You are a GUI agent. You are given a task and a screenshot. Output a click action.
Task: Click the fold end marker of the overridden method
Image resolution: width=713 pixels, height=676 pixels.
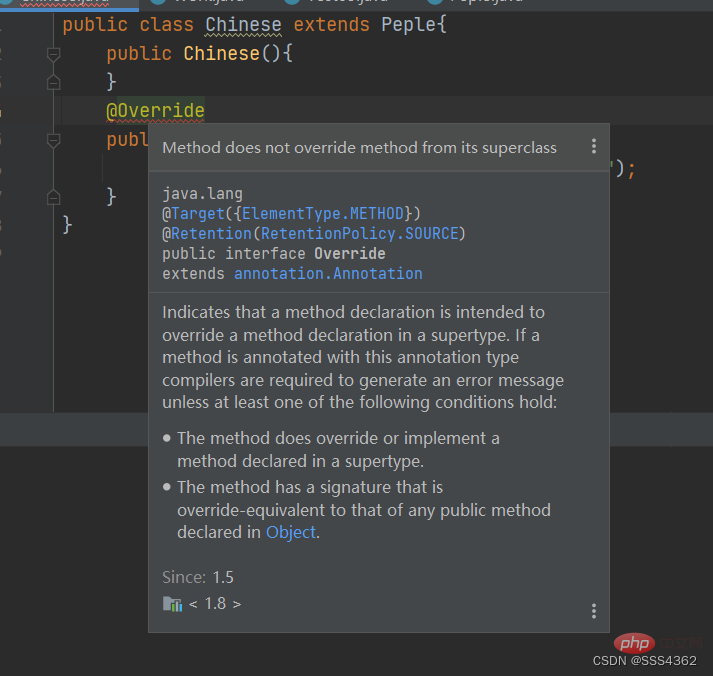(x=53, y=197)
